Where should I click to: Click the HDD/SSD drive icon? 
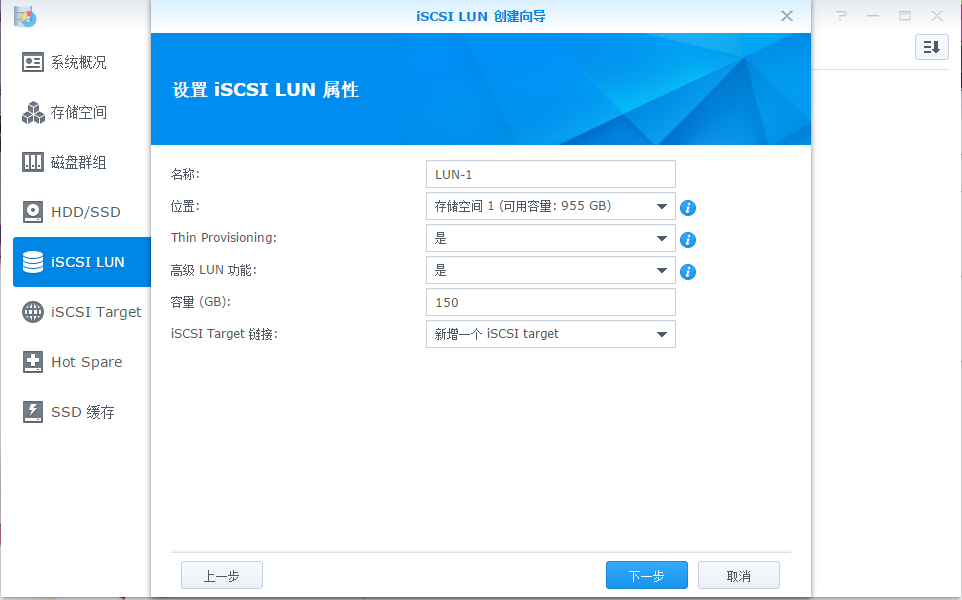point(33,212)
